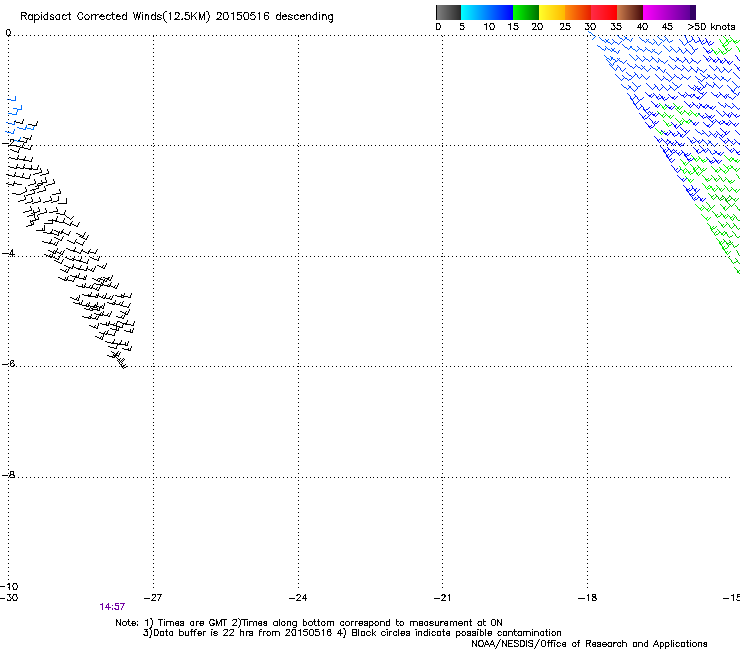Viewport: 740px width, 650px height.
Task: Click the -4 latitude axis label
Action: point(8,253)
